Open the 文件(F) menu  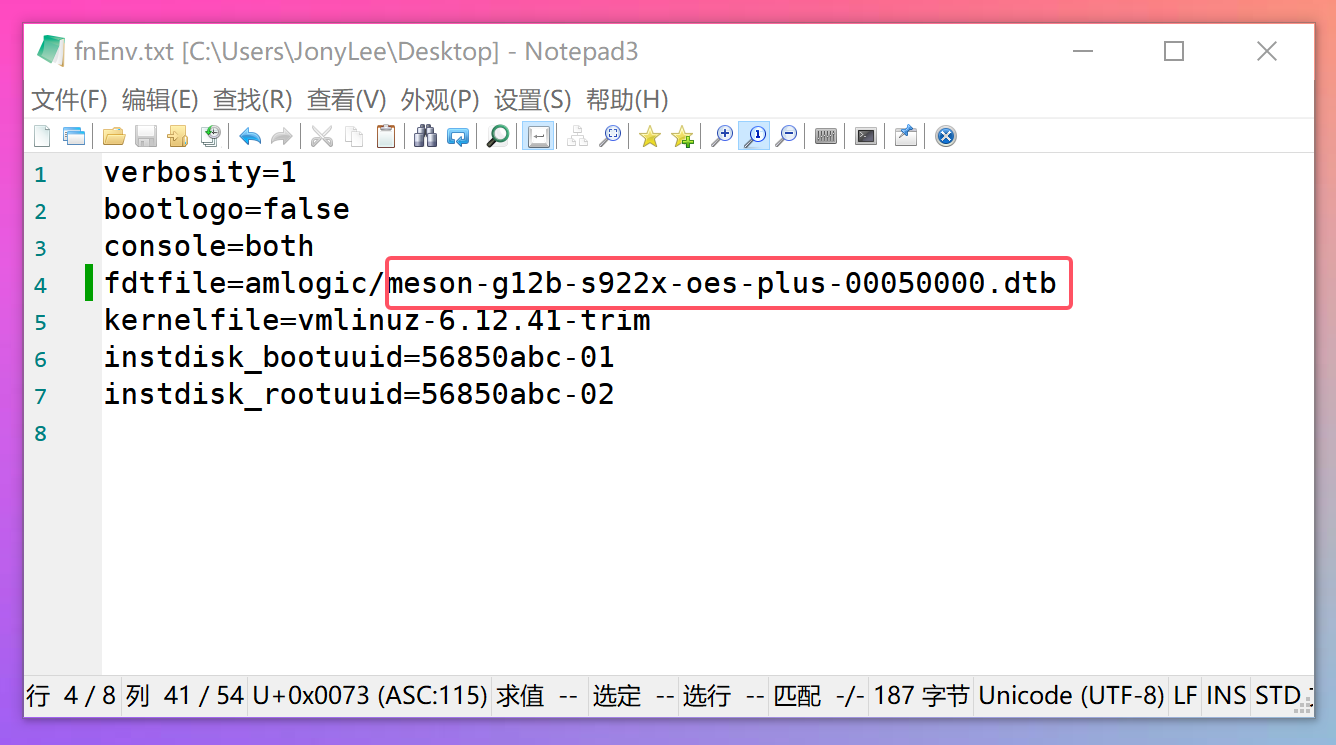click(68, 100)
